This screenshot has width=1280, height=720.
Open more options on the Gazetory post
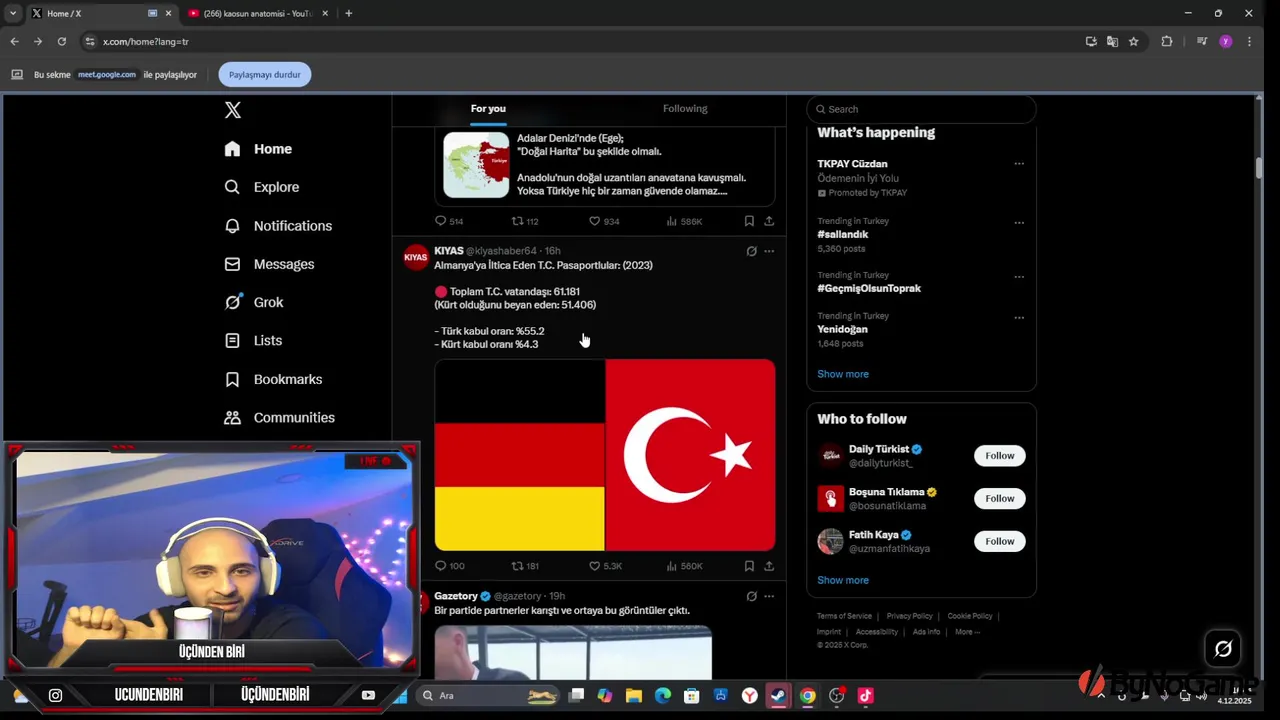[769, 596]
